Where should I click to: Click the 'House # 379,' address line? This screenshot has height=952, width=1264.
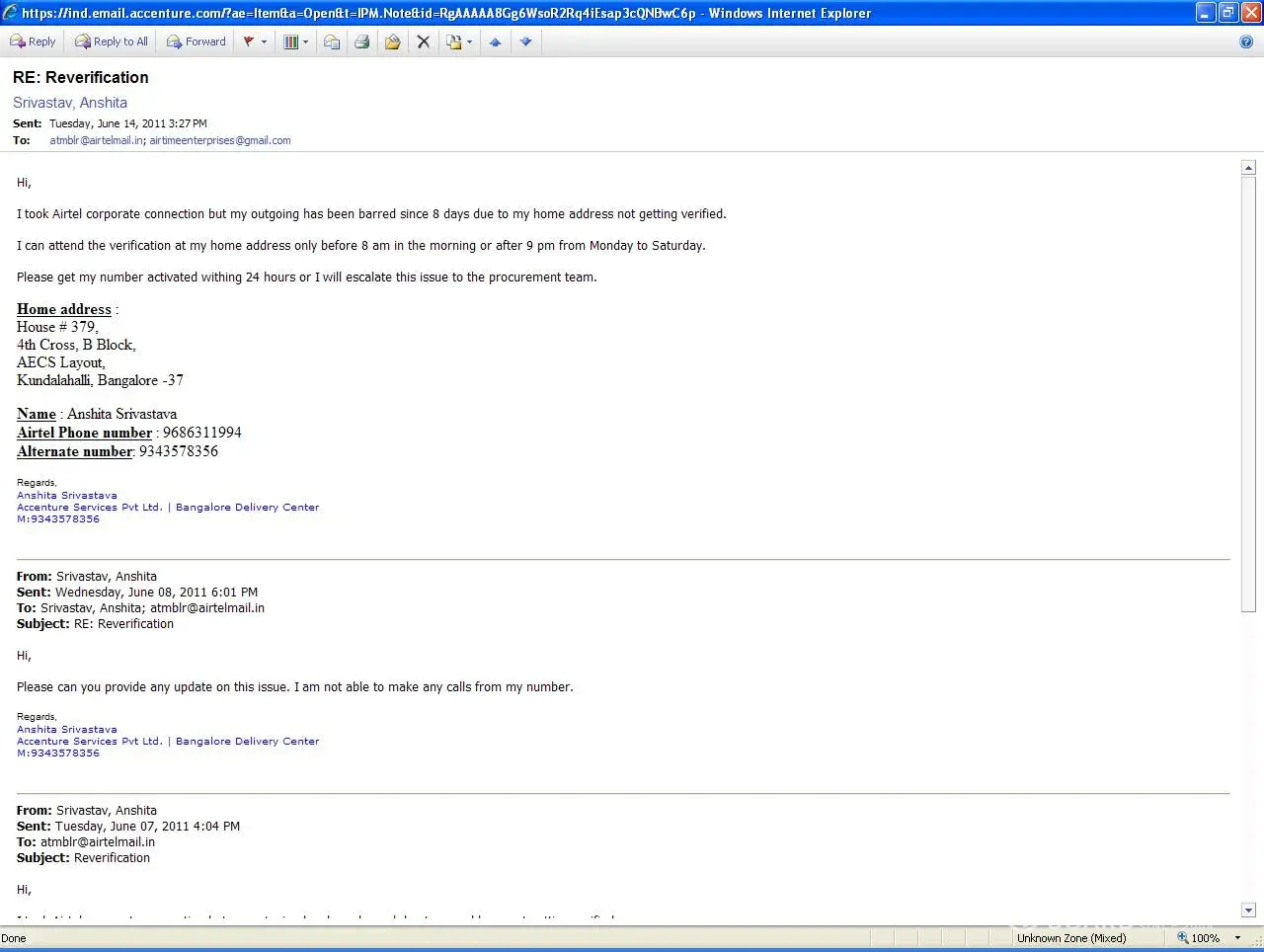(x=57, y=327)
